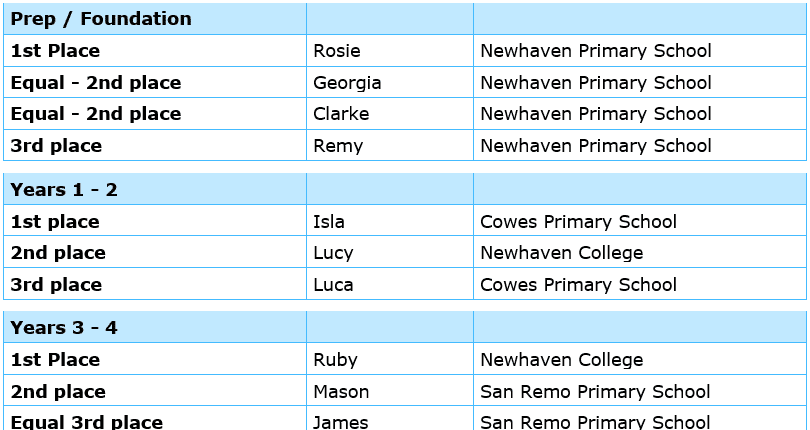This screenshot has width=810, height=430.
Task: Click Newhaven College in Ruby's row
Action: 561,360
